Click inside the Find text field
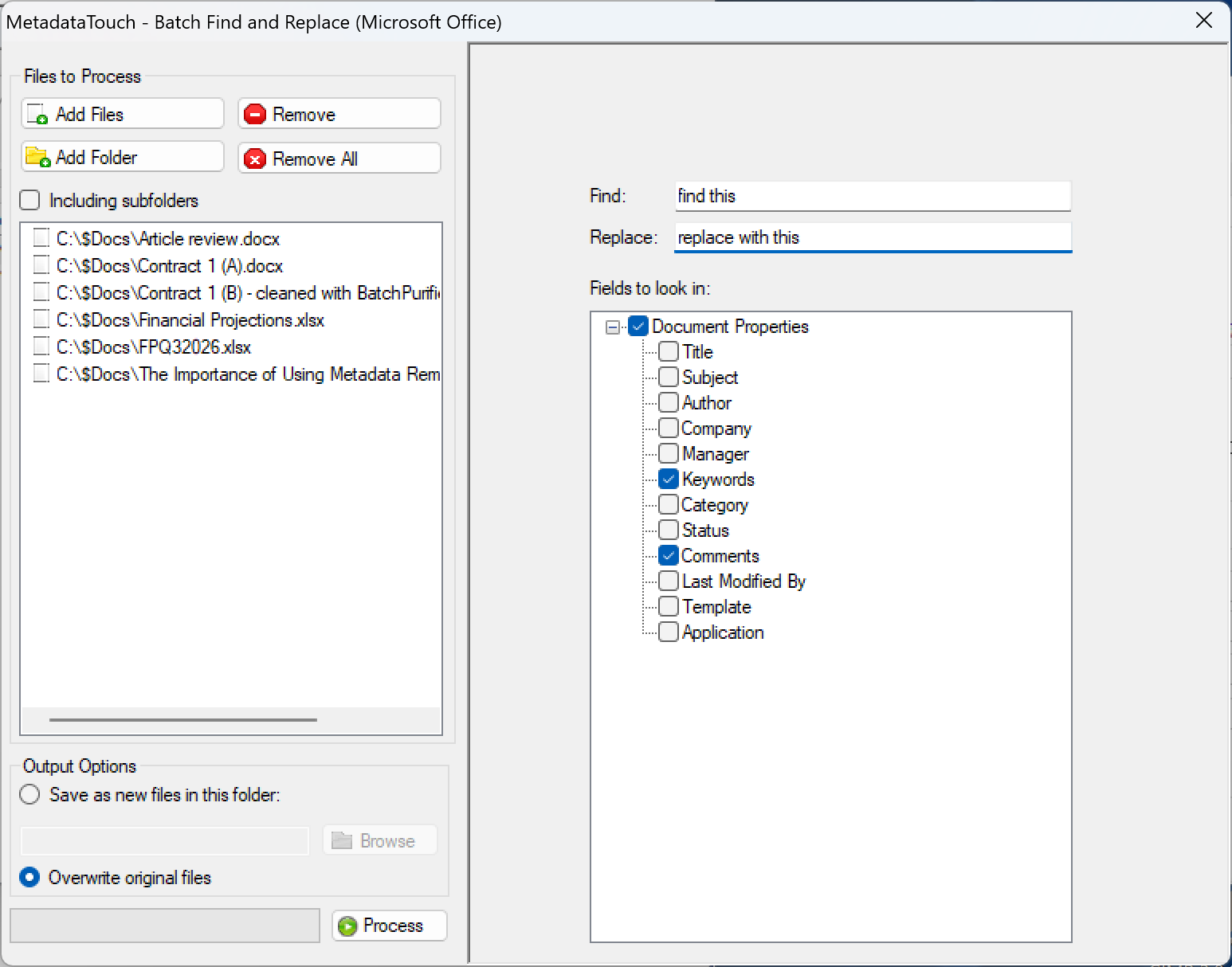1232x967 pixels. [x=873, y=196]
